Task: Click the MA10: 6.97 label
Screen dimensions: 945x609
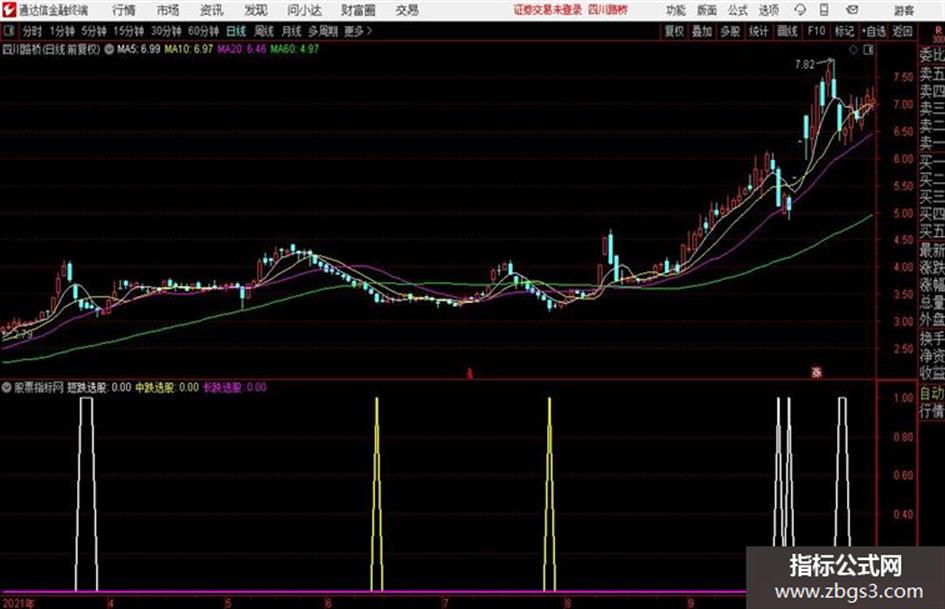Action: click(x=189, y=49)
